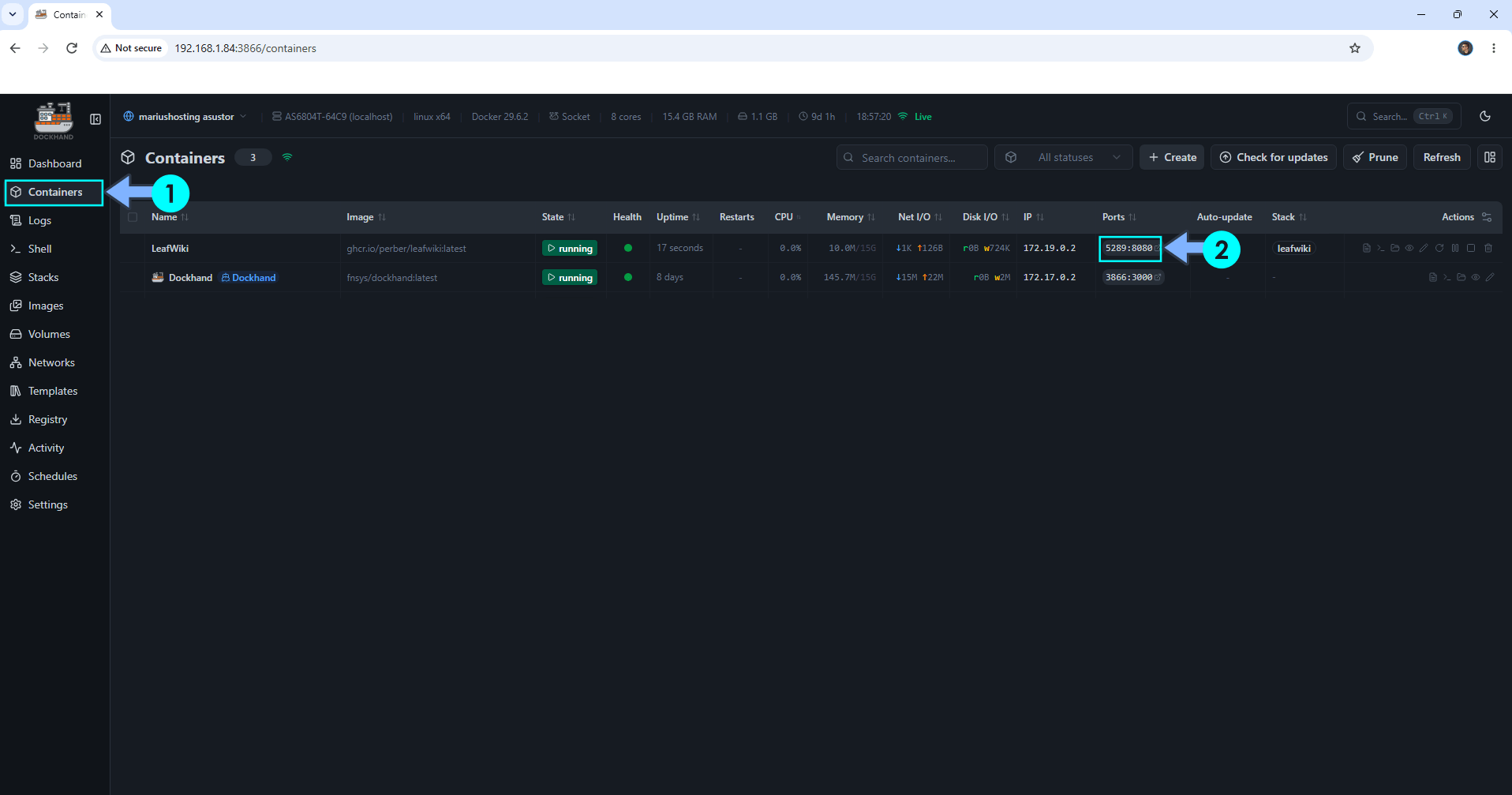Open Schedules in the sidebar

pyautogui.click(x=54, y=476)
